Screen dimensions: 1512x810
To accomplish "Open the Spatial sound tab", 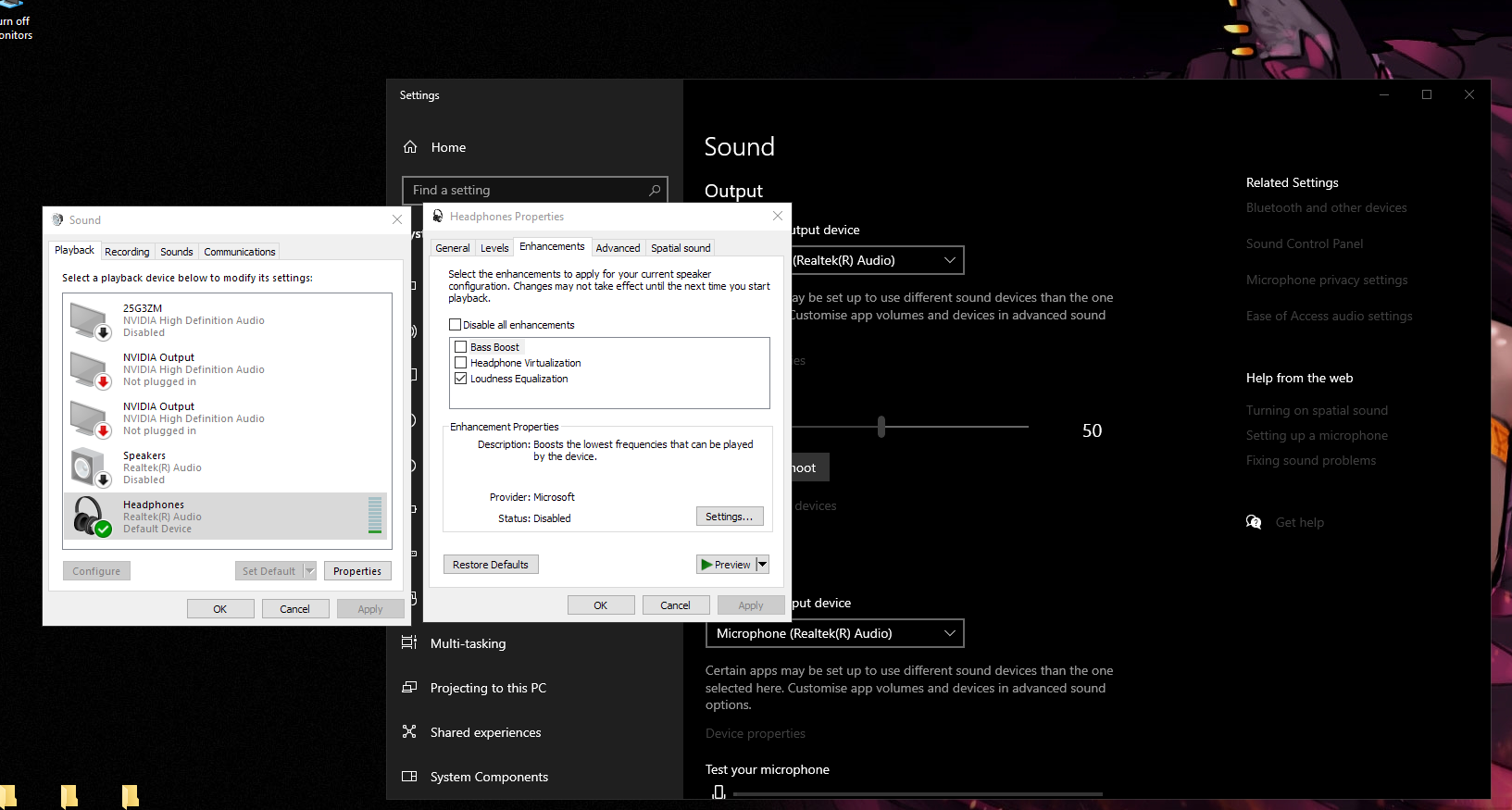I will point(681,248).
